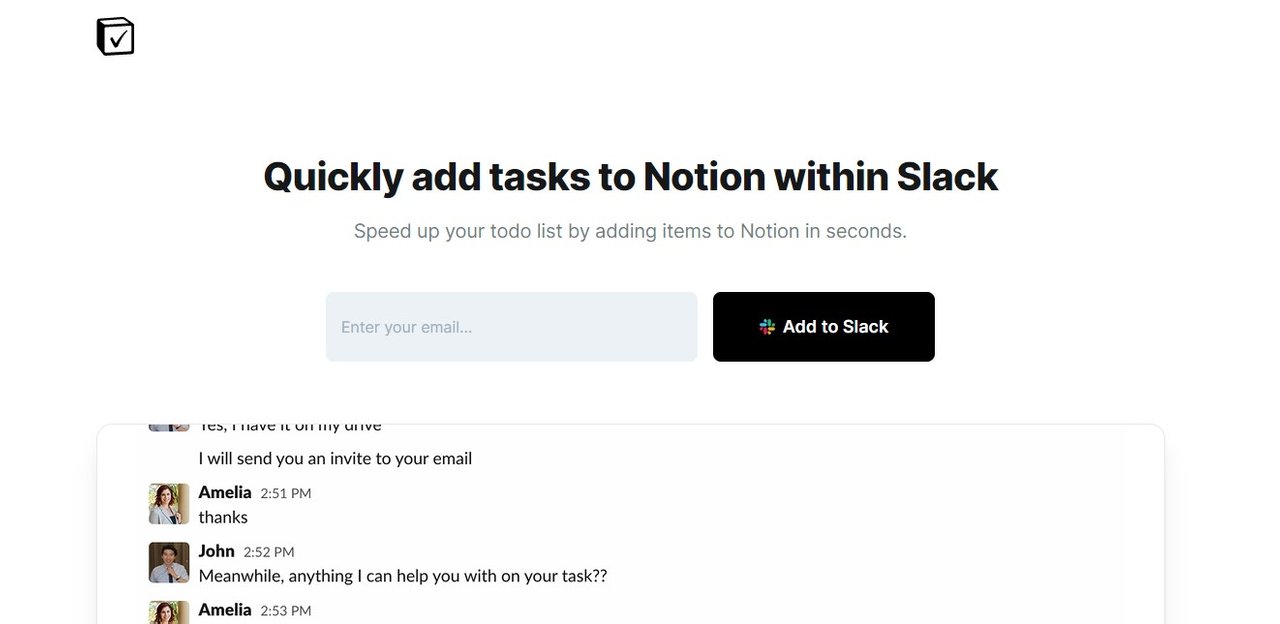Click the partially visible avatar at top
This screenshot has width=1280, height=624.
[x=169, y=427]
